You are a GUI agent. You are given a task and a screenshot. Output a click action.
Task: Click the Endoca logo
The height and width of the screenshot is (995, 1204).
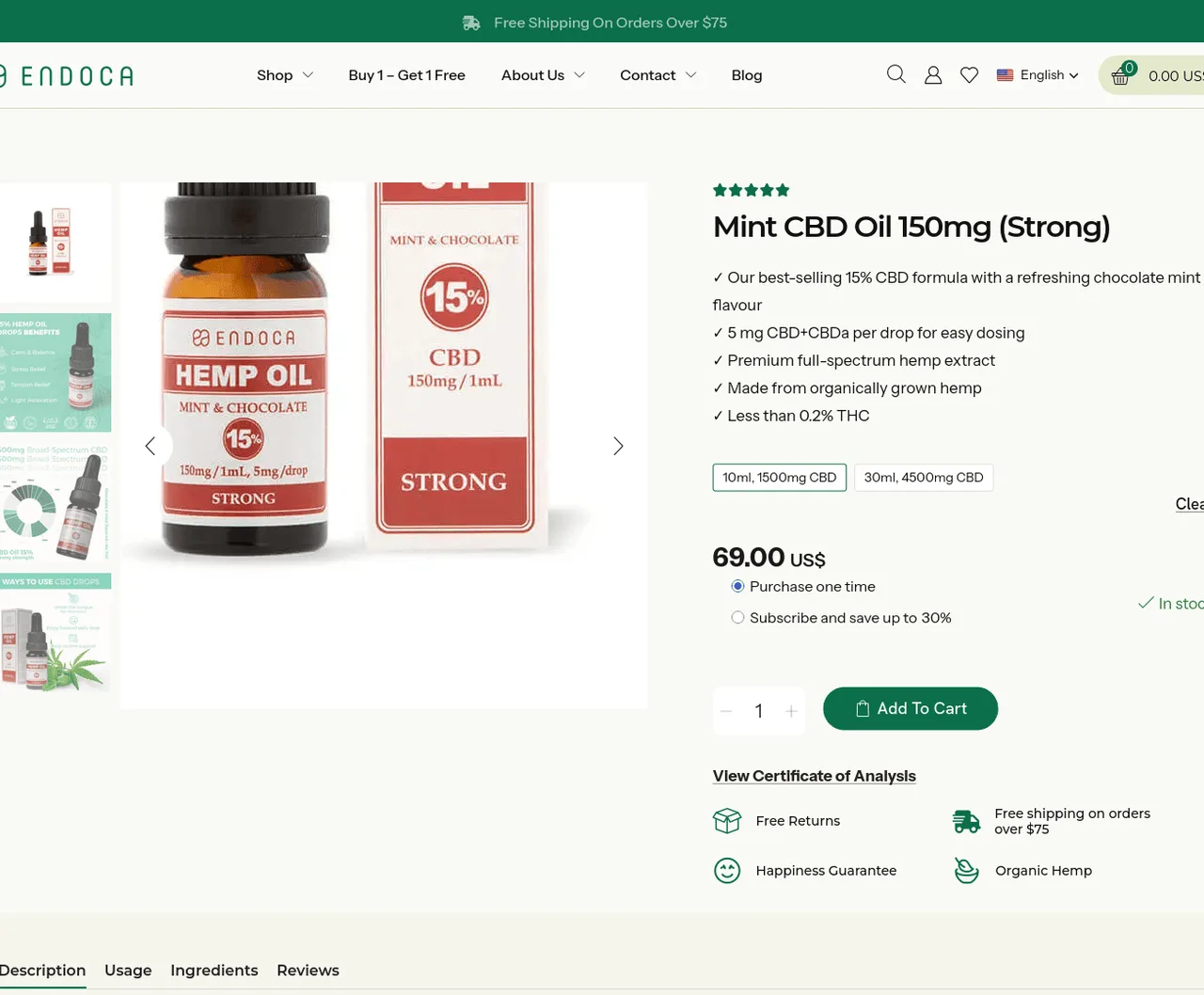point(66,75)
